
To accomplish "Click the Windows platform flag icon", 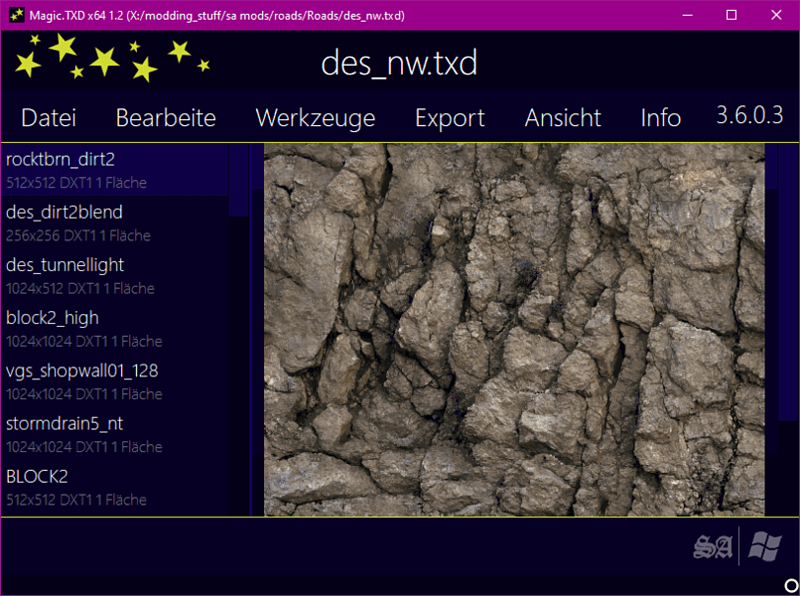I will pyautogui.click(x=765, y=546).
